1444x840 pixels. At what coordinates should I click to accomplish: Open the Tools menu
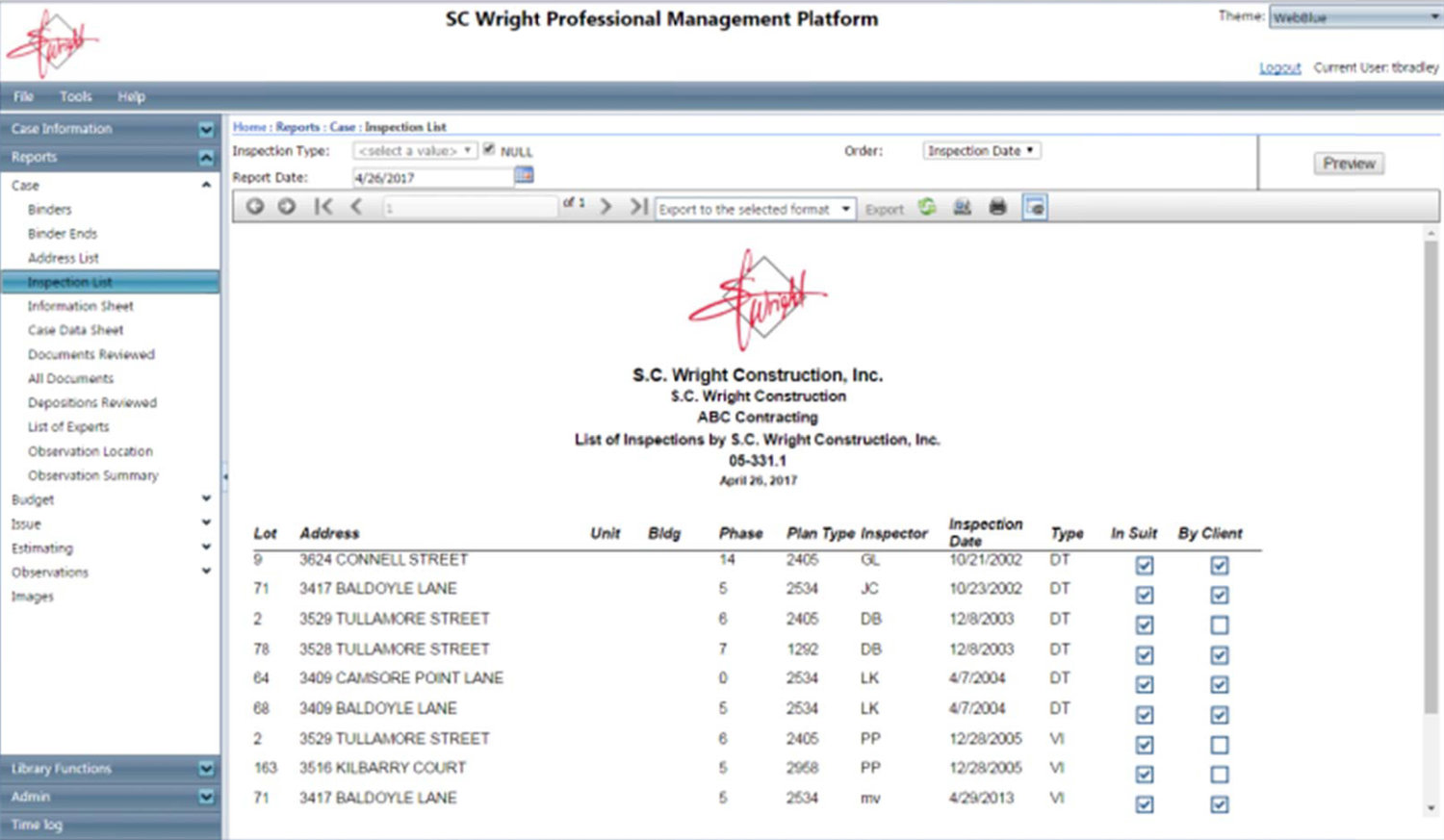tap(75, 96)
